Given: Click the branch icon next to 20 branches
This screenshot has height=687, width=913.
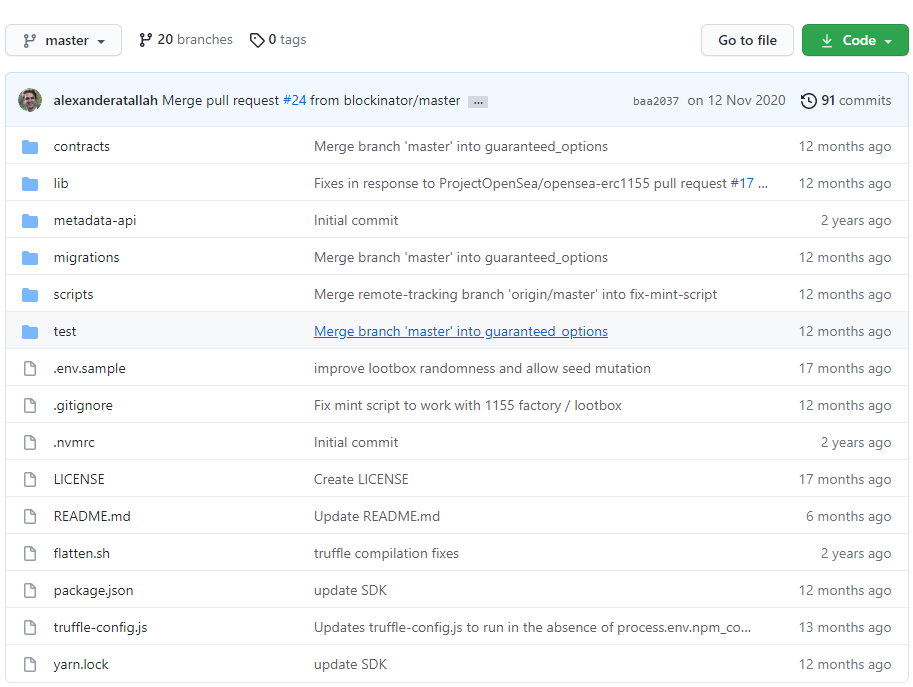Looking at the screenshot, I should [x=146, y=40].
